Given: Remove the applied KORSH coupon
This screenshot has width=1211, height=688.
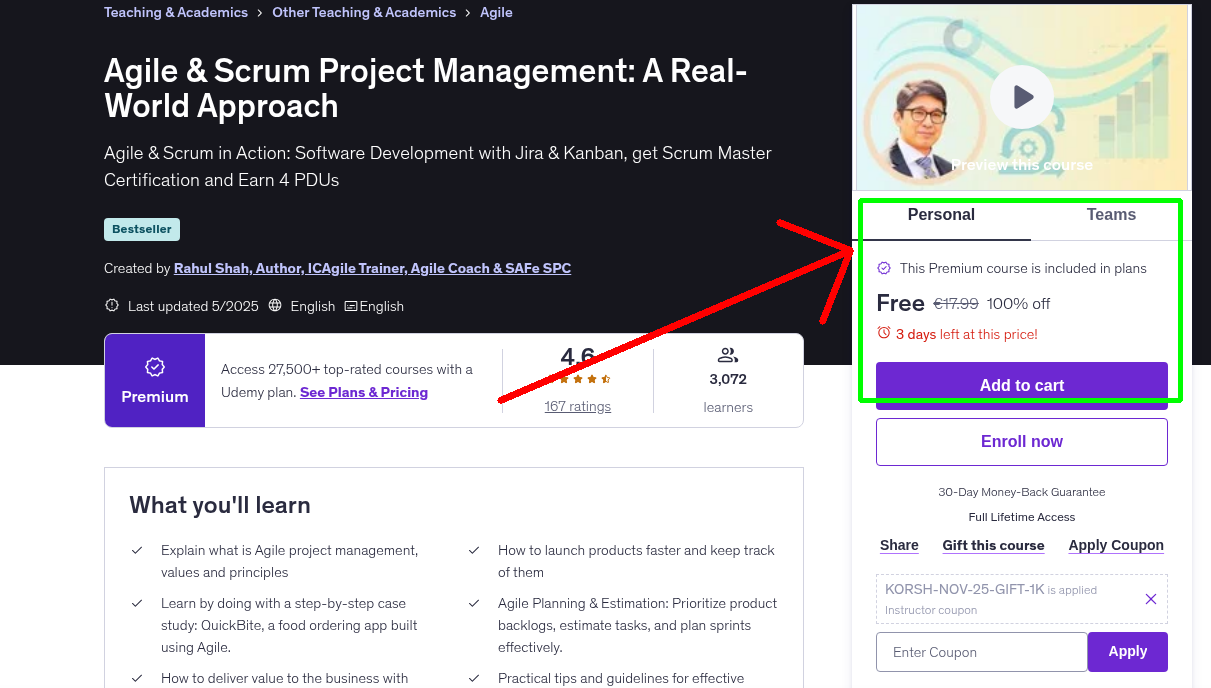Looking at the screenshot, I should pyautogui.click(x=1151, y=598).
